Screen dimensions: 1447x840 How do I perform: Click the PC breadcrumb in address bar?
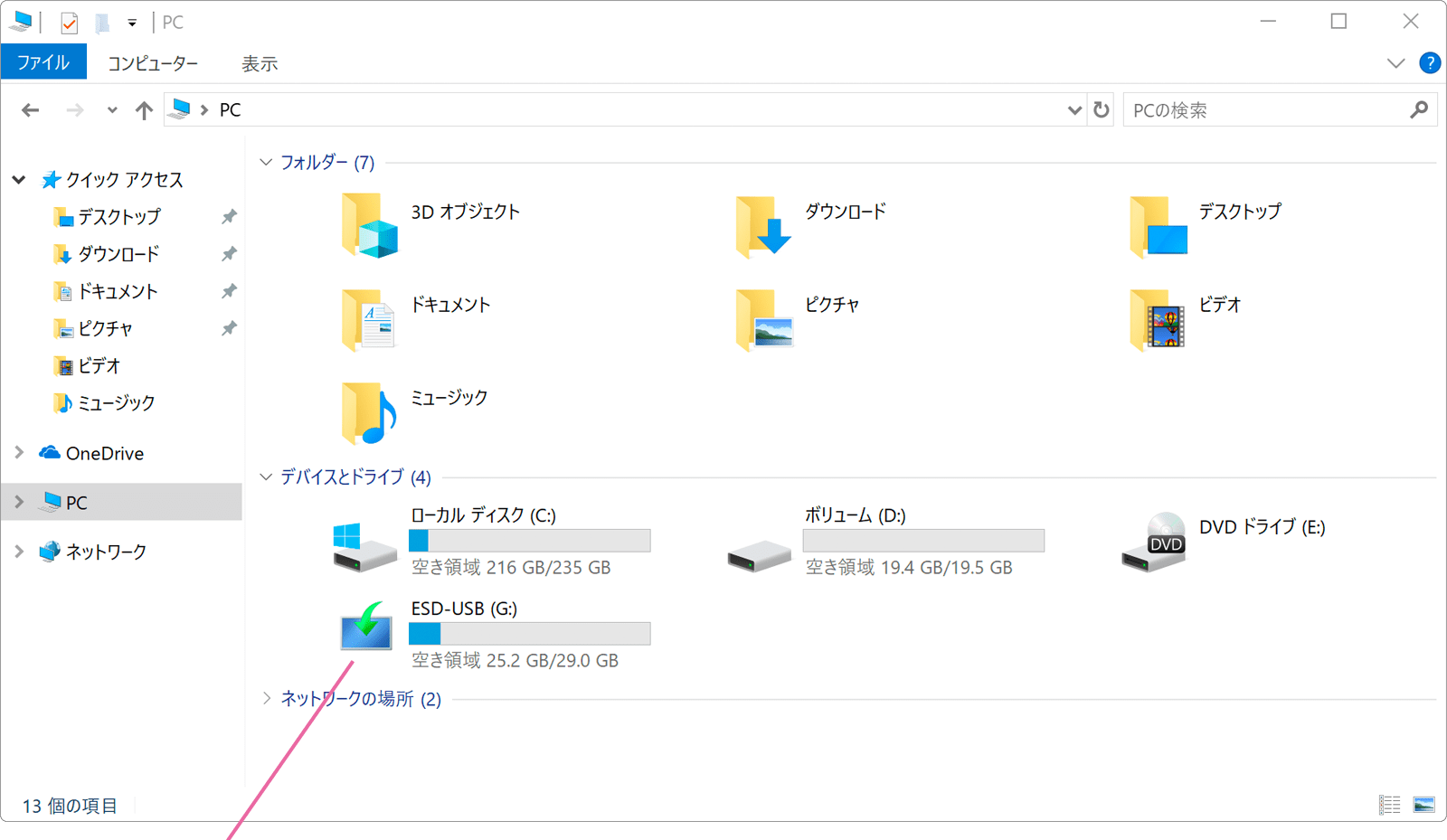pyautogui.click(x=231, y=110)
